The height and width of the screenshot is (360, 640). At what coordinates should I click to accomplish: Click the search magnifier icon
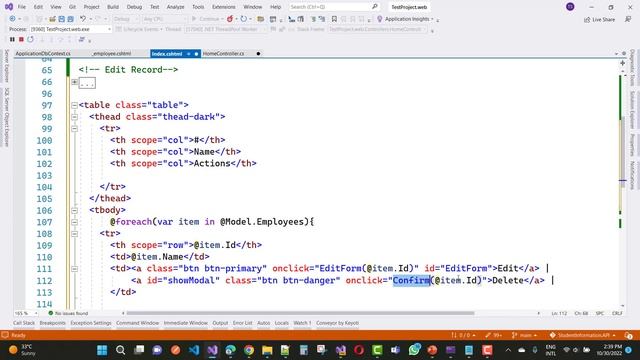[x=375, y=7]
